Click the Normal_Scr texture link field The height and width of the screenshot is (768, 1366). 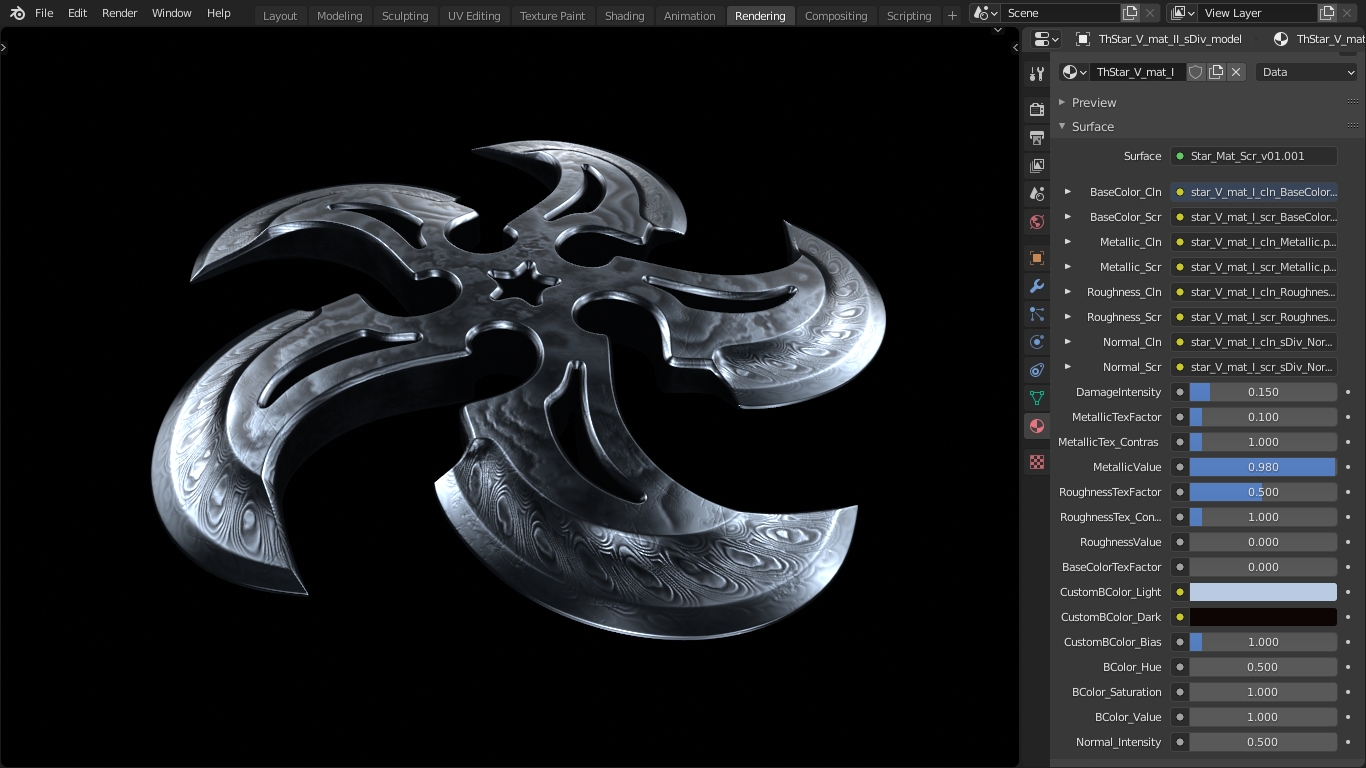point(1254,367)
